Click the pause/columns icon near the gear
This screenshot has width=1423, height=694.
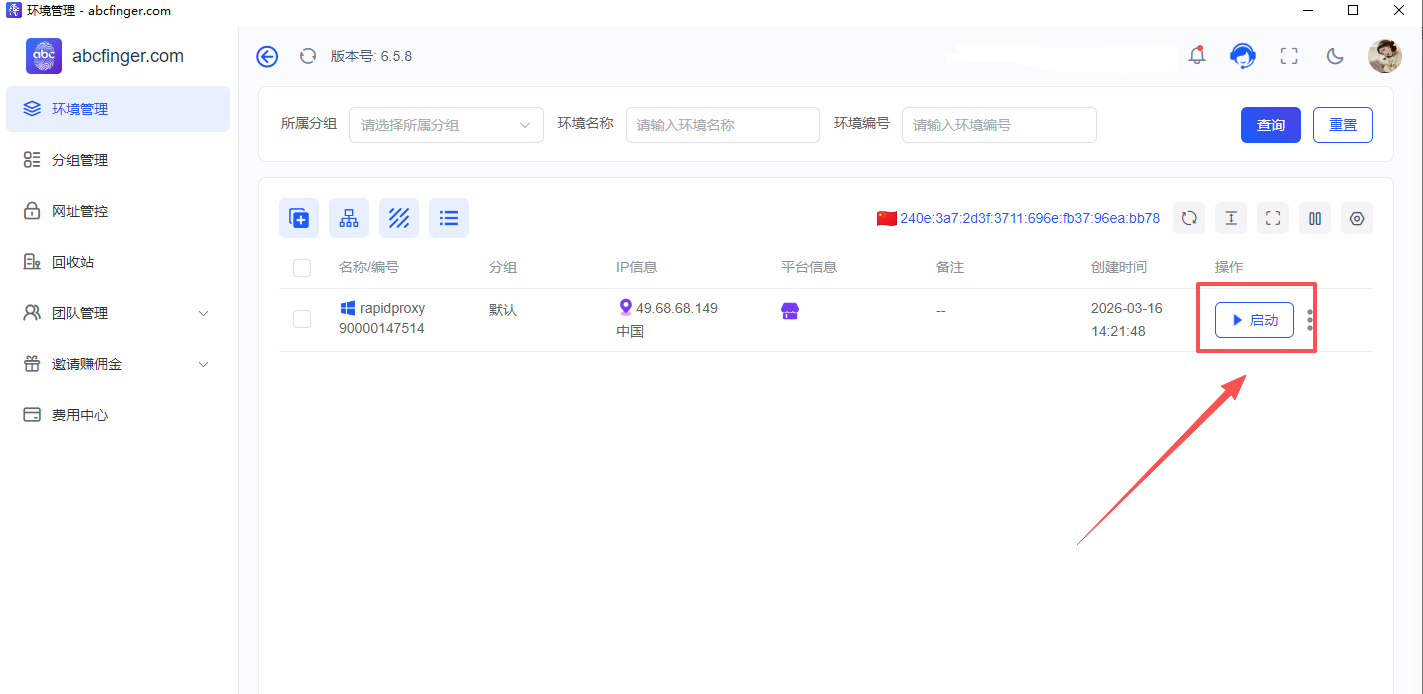[1315, 217]
